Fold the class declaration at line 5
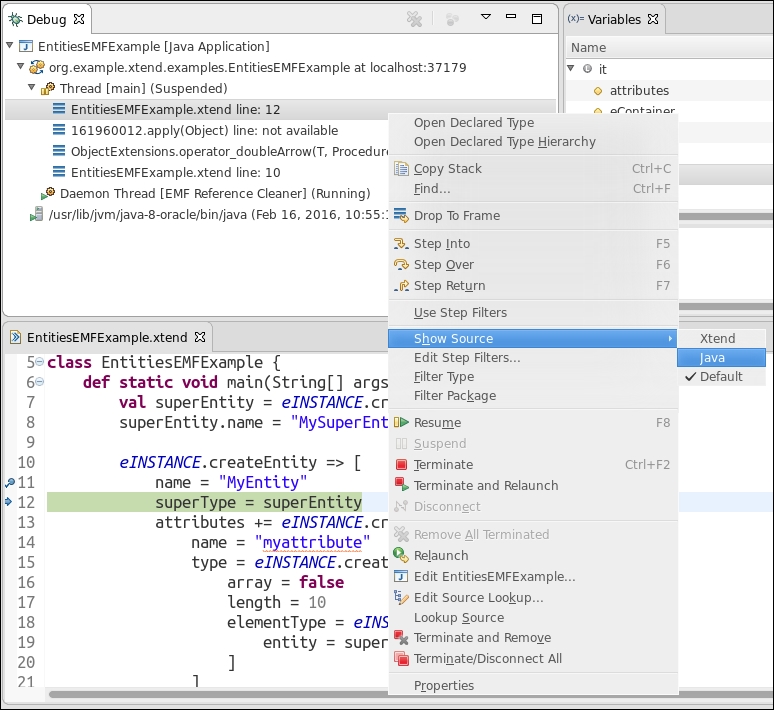 click(39, 362)
